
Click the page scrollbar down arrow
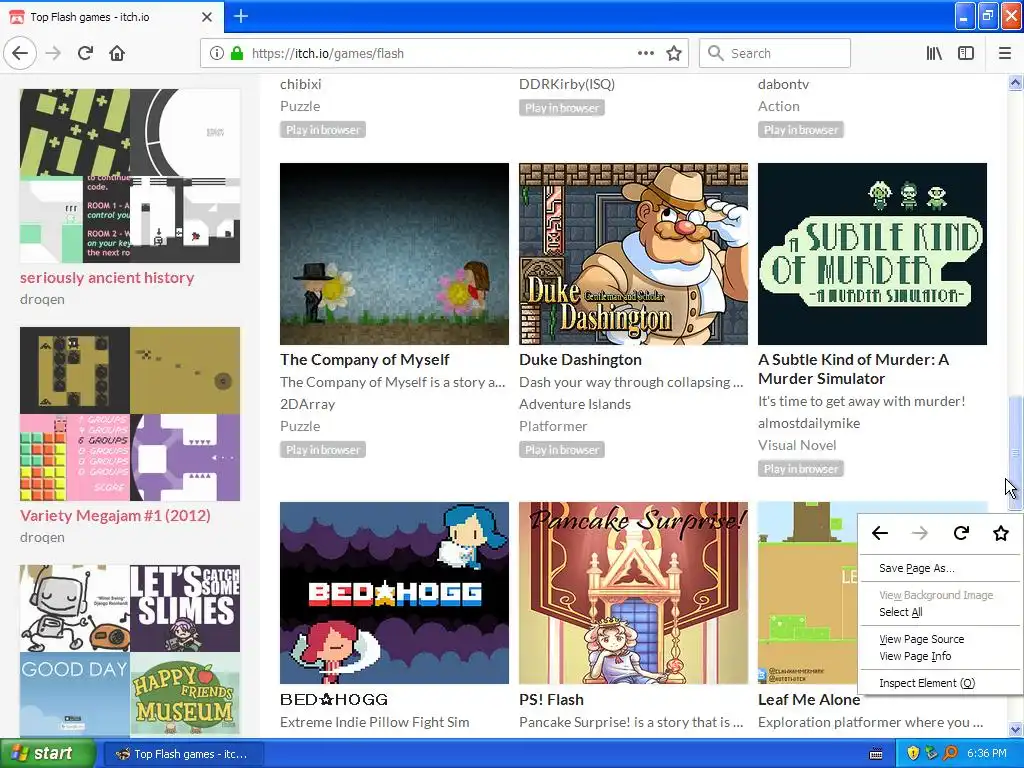(x=1015, y=729)
